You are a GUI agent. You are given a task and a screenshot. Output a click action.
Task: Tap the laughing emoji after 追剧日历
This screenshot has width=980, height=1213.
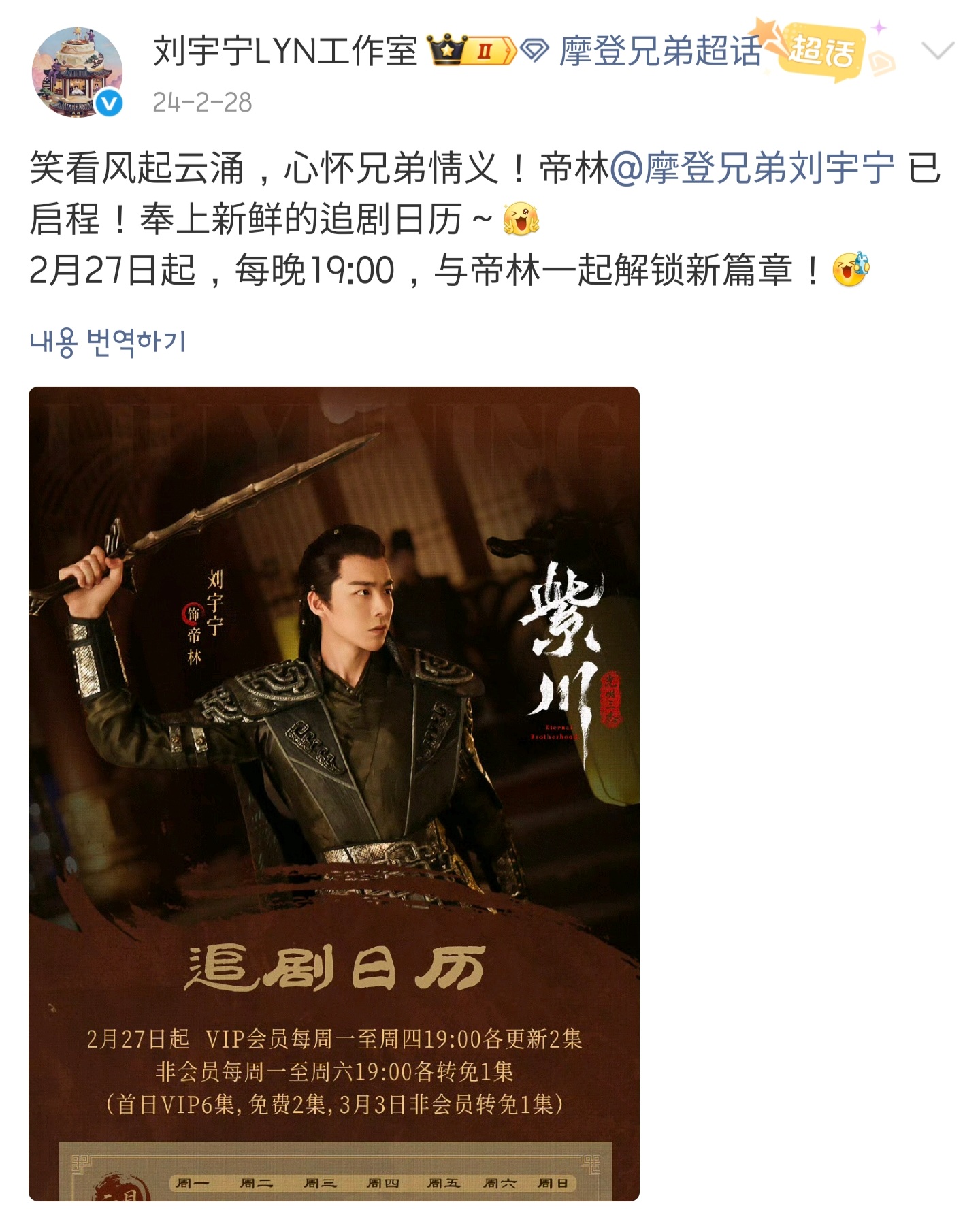tap(521, 220)
